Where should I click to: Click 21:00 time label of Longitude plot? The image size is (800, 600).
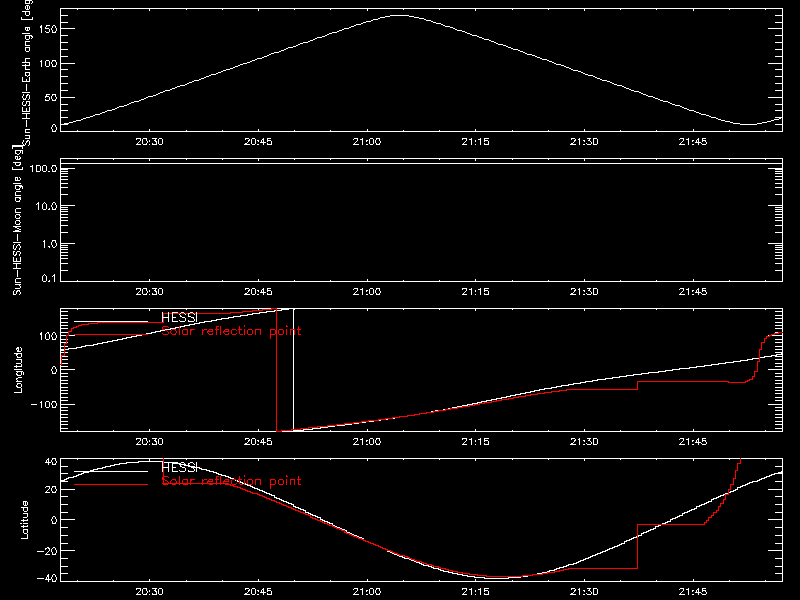click(x=367, y=441)
